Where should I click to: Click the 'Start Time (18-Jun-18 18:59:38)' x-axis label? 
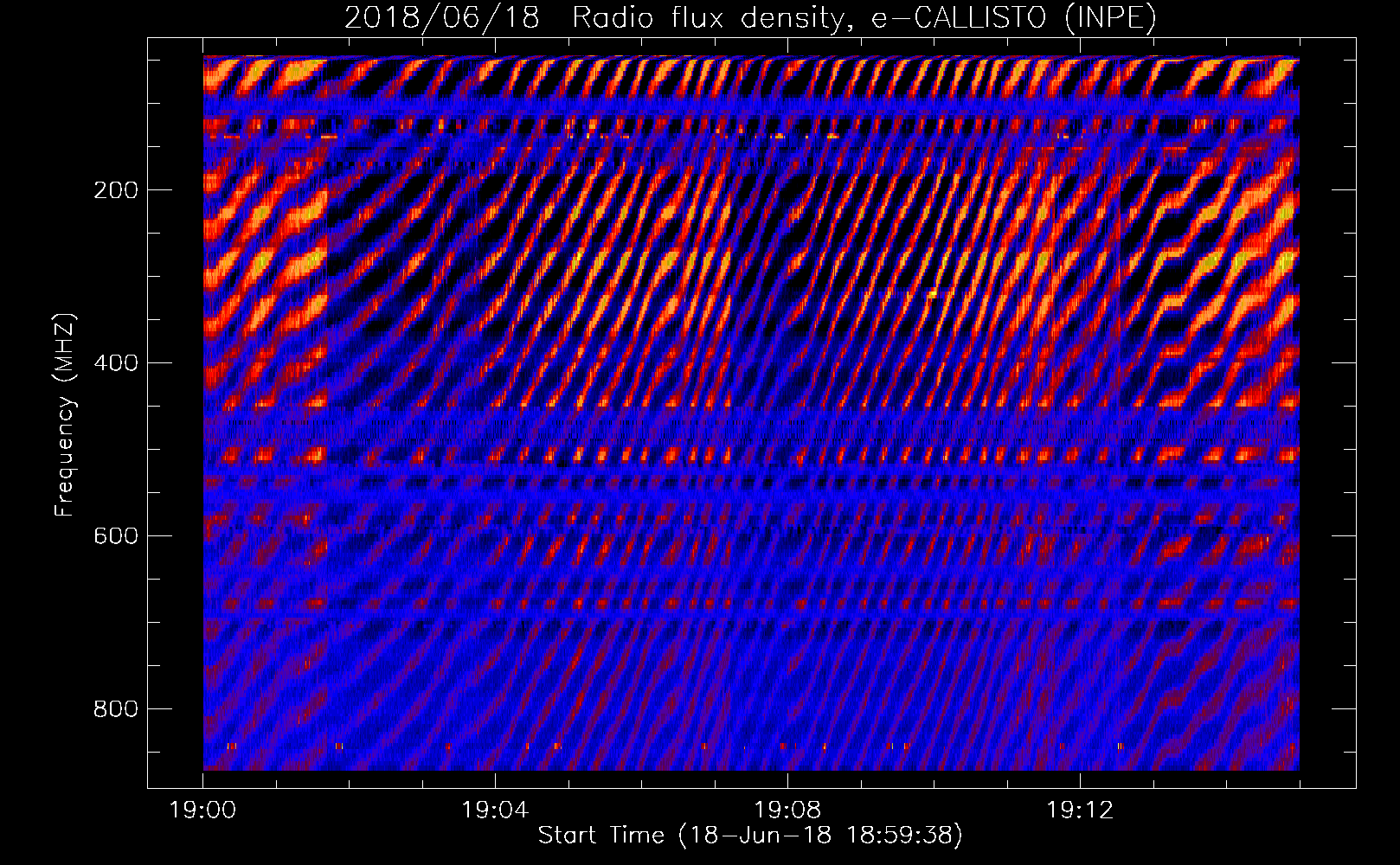[x=750, y=836]
